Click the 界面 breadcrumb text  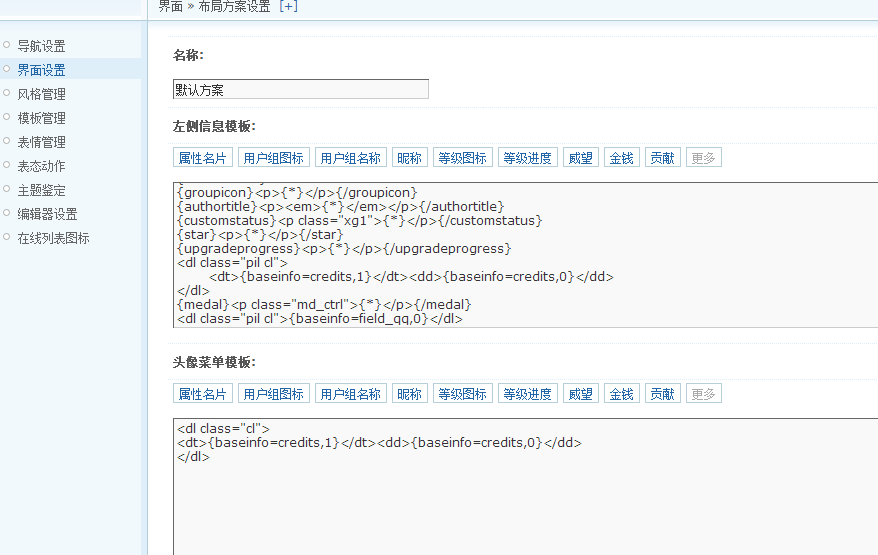170,6
